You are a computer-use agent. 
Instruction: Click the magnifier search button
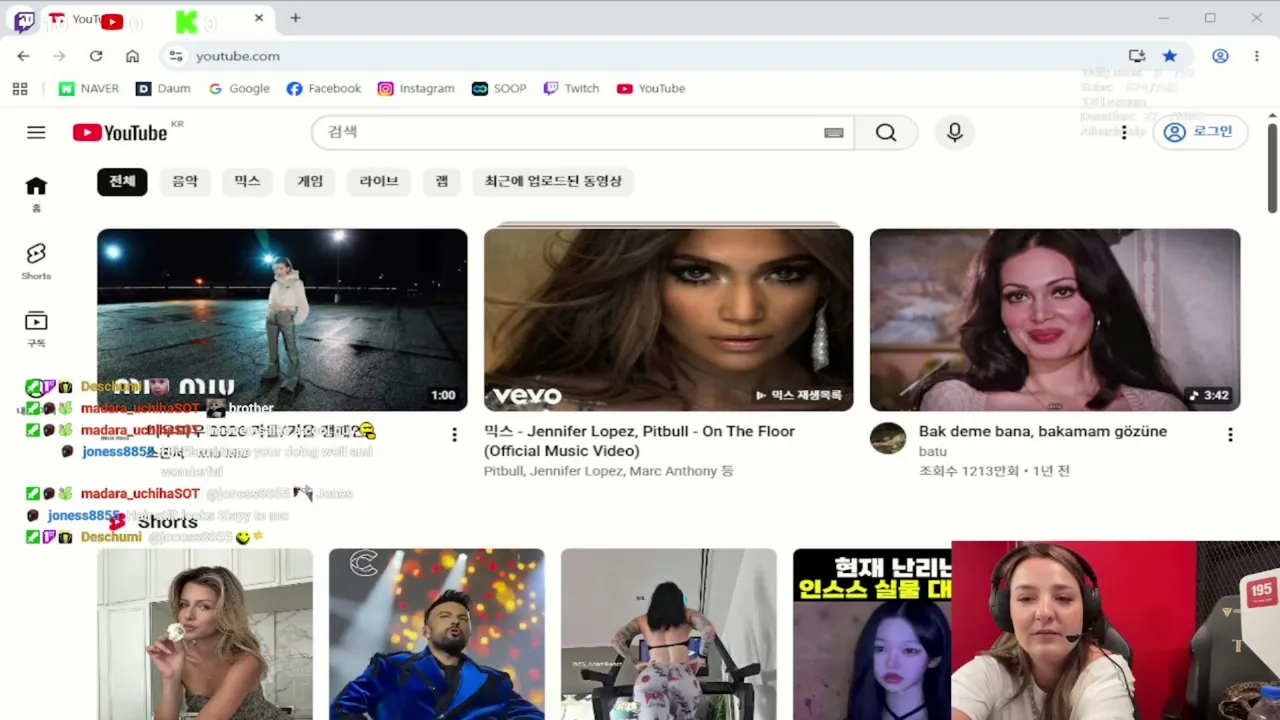[x=886, y=132]
